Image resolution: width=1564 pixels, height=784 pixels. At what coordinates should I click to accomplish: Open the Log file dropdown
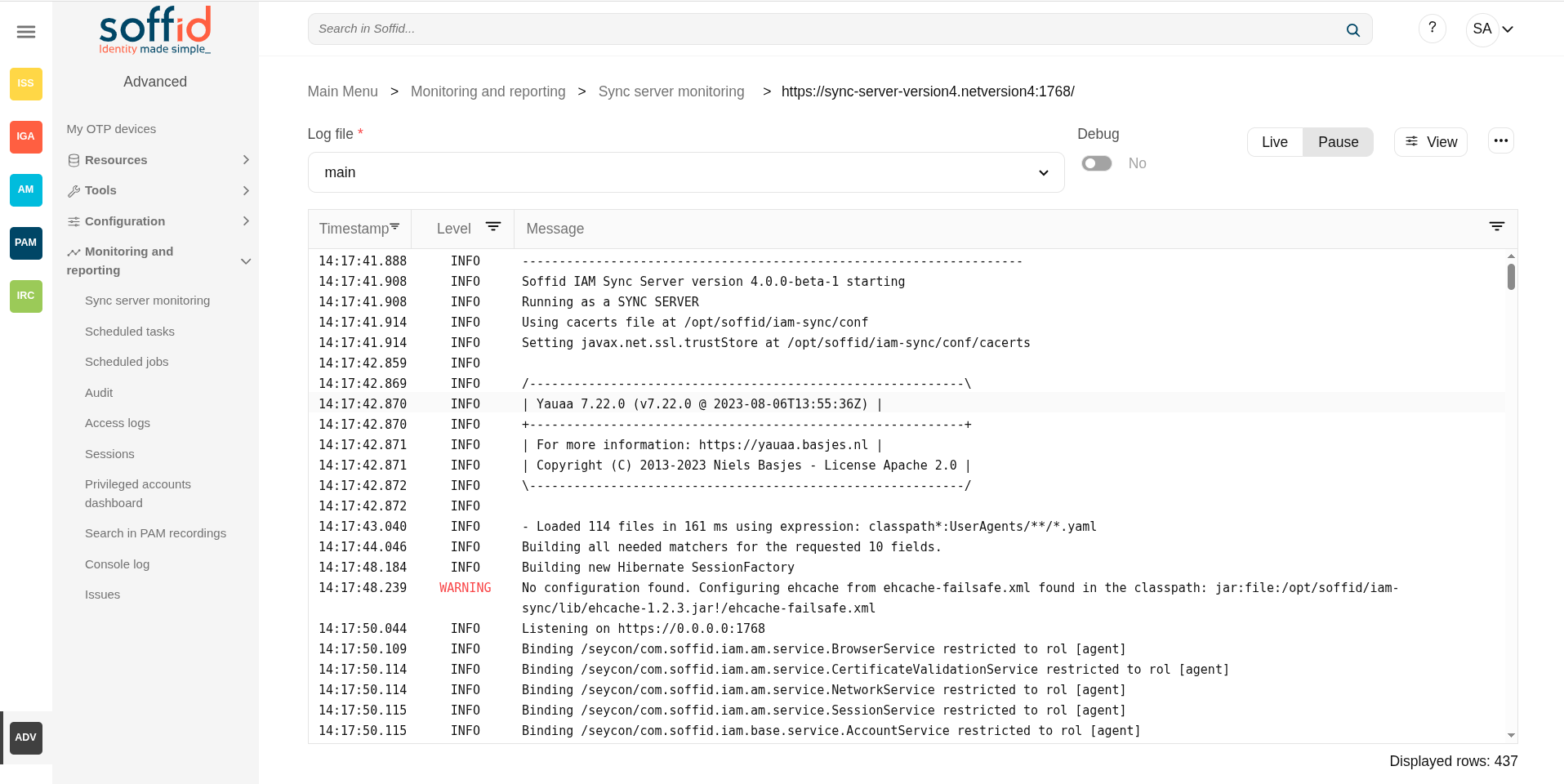pyautogui.click(x=686, y=172)
